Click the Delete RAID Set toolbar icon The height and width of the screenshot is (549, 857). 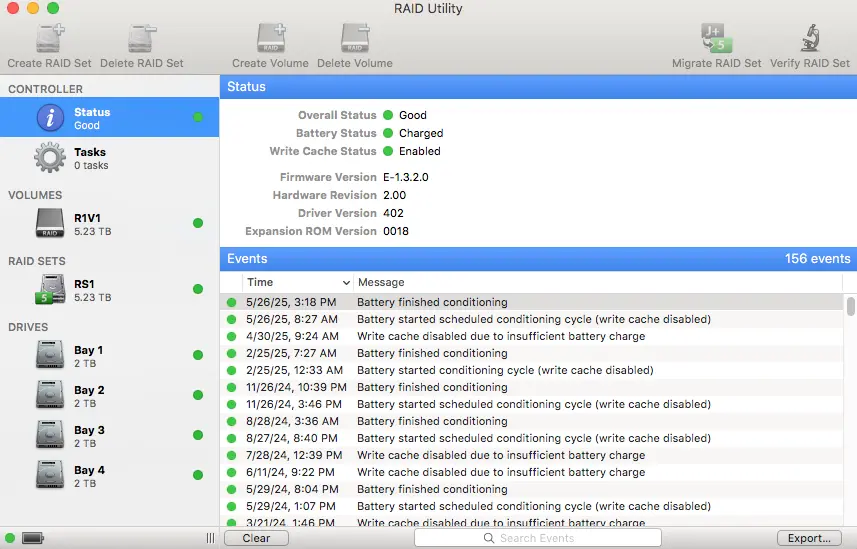point(141,39)
